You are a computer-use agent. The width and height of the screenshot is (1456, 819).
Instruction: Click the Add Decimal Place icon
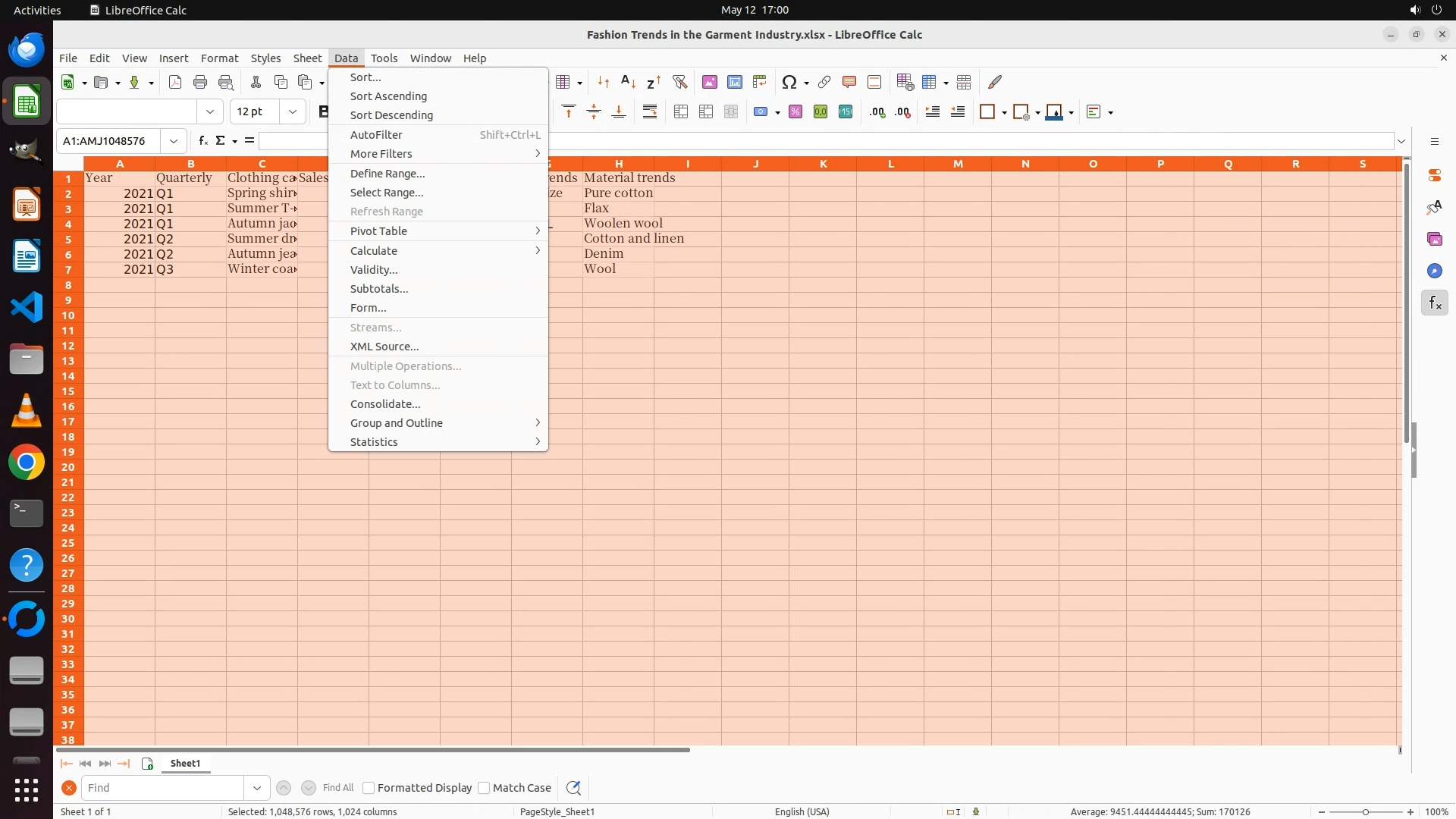pyautogui.click(x=877, y=112)
